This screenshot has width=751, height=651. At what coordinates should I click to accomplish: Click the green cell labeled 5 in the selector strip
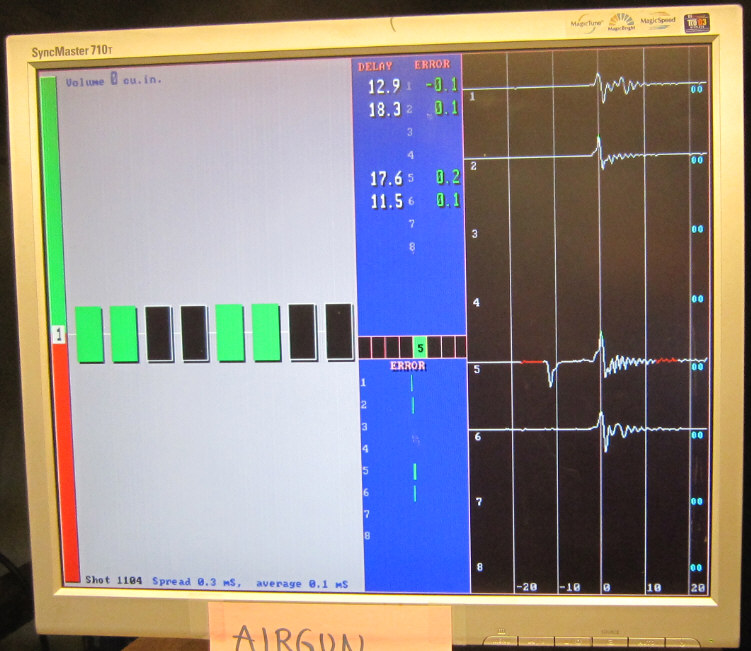[x=420, y=348]
